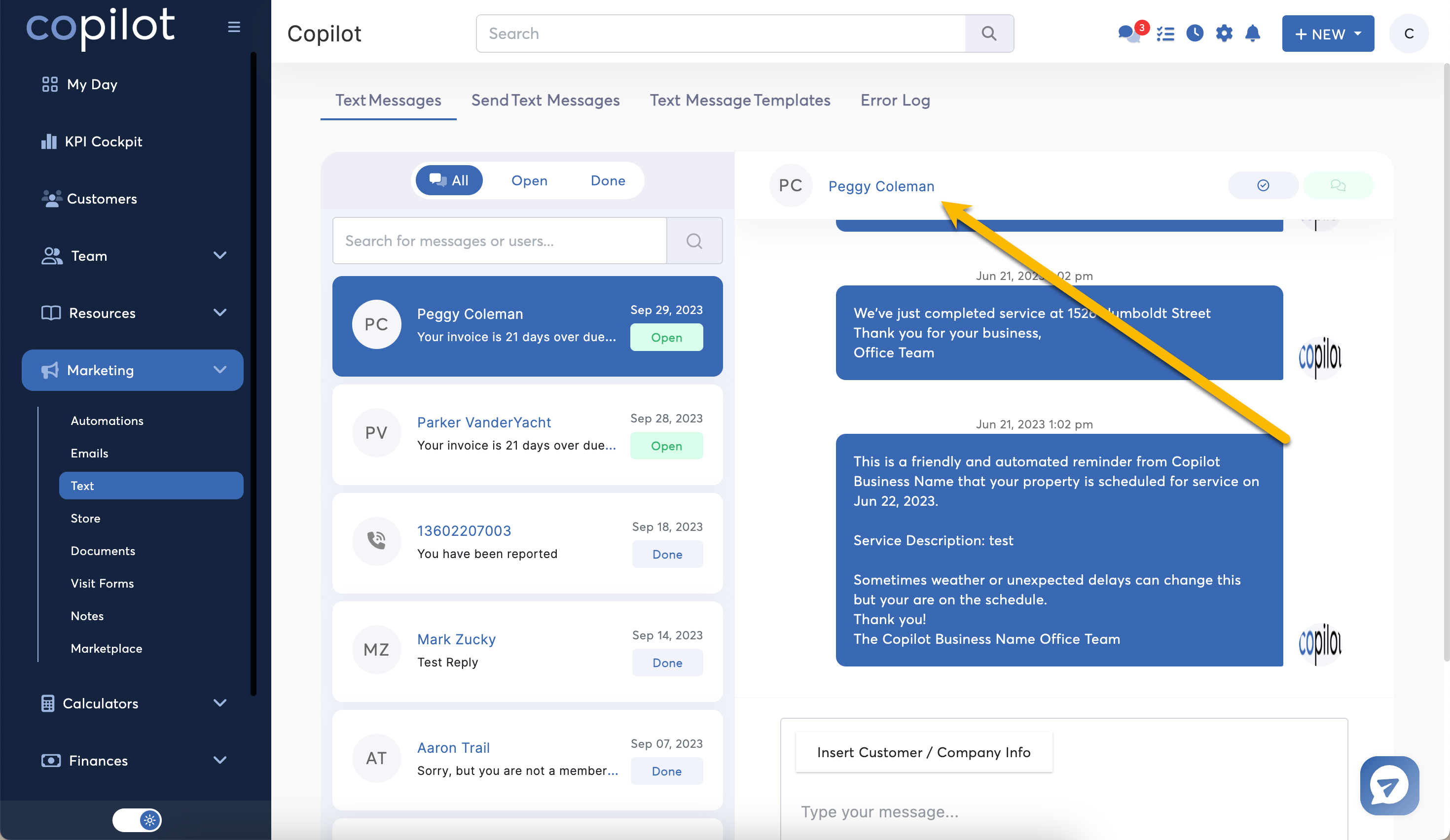The image size is (1450, 840).
Task: Select Text under Marketing
Action: tap(151, 486)
